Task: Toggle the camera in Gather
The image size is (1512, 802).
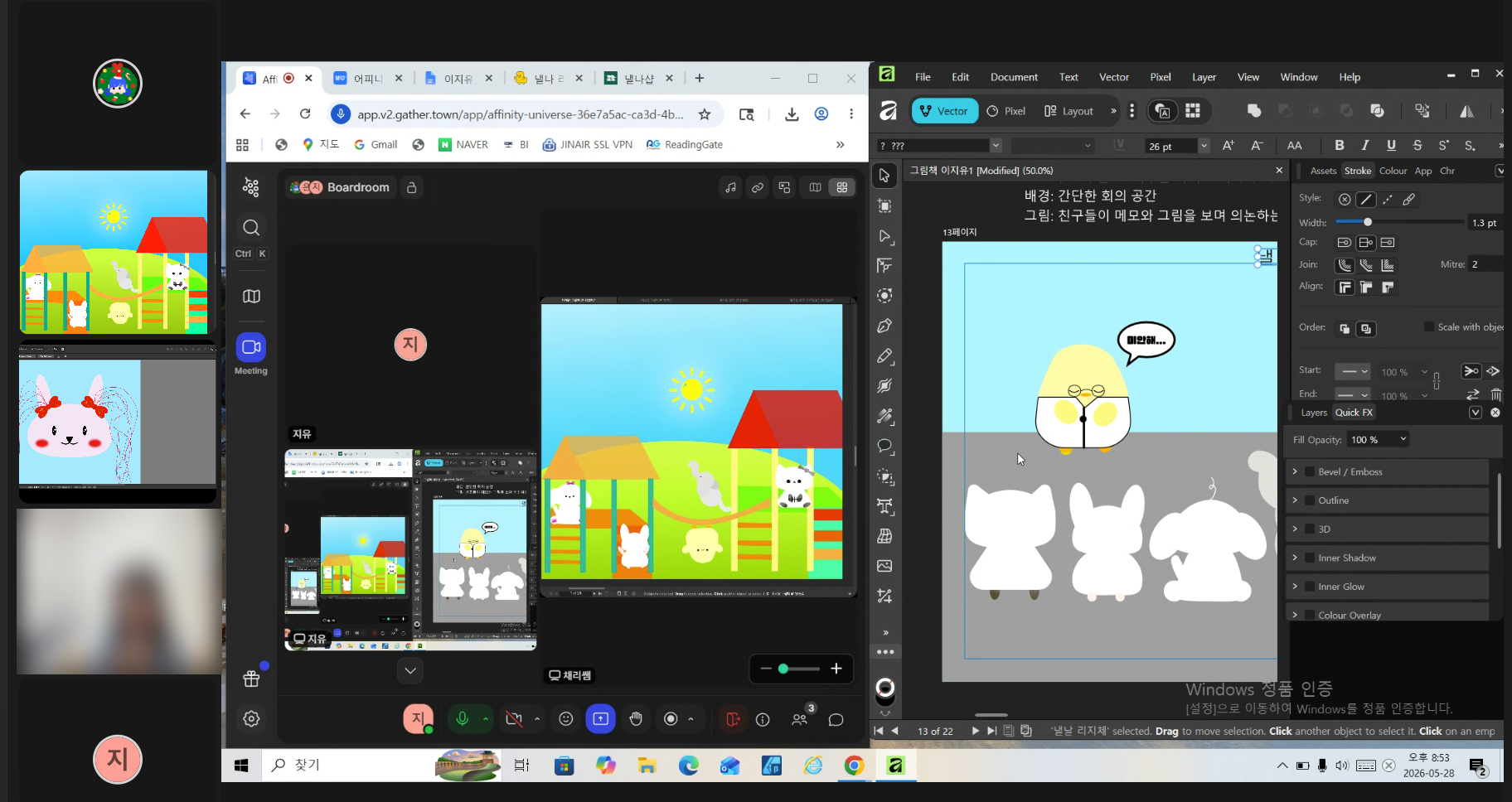Action: click(514, 718)
